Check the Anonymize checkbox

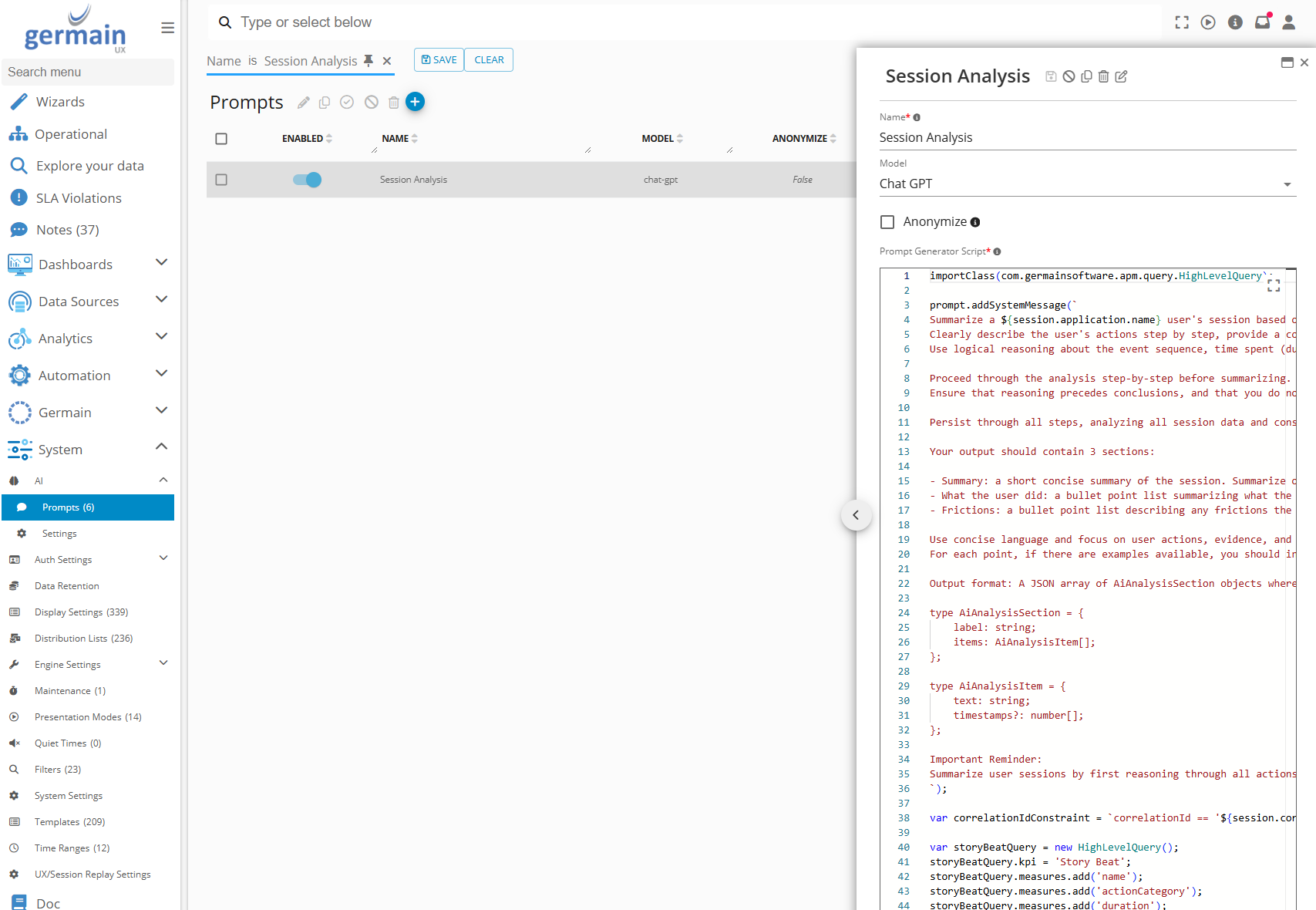pos(887,222)
